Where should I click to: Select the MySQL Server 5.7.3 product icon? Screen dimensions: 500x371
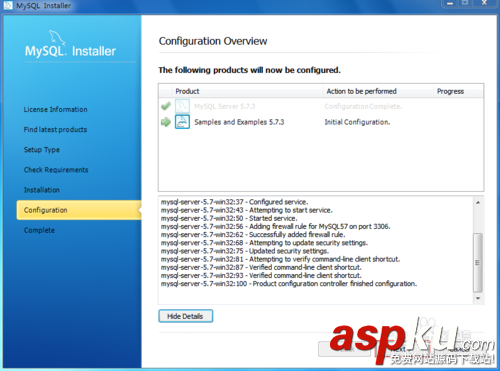click(182, 106)
